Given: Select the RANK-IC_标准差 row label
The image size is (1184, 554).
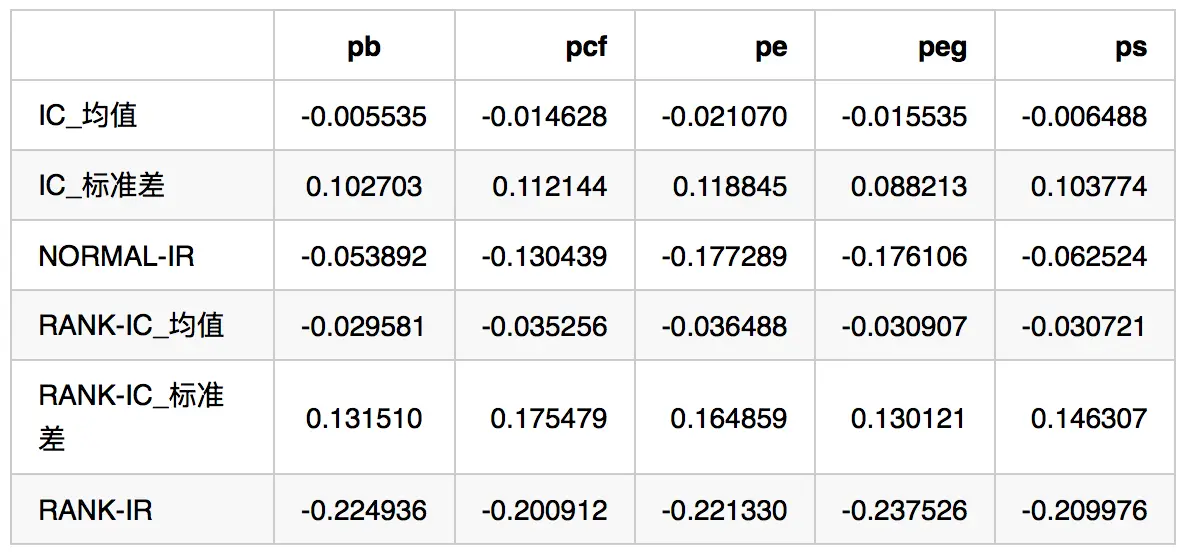Looking at the screenshot, I should (131, 417).
